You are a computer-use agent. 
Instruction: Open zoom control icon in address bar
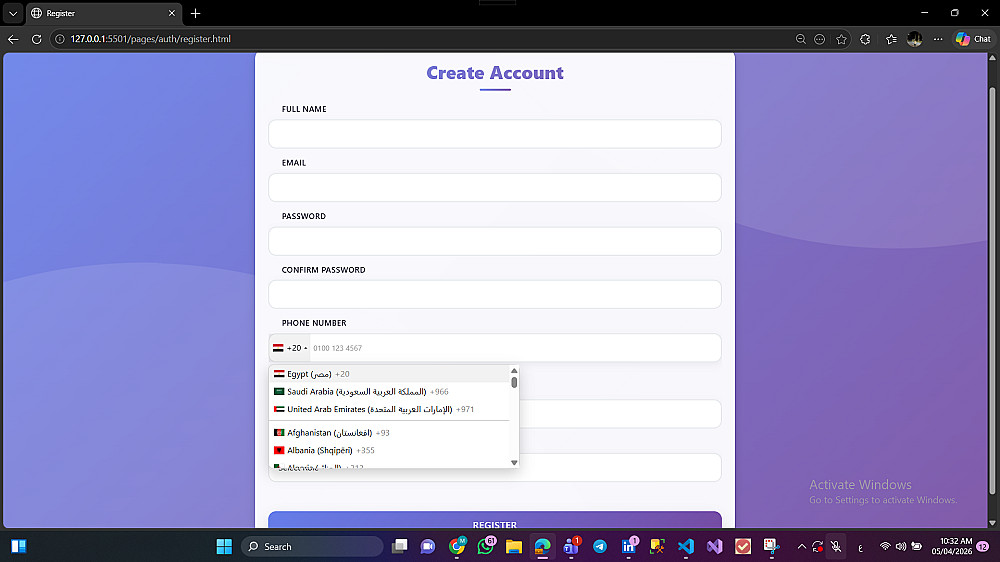tap(800, 39)
